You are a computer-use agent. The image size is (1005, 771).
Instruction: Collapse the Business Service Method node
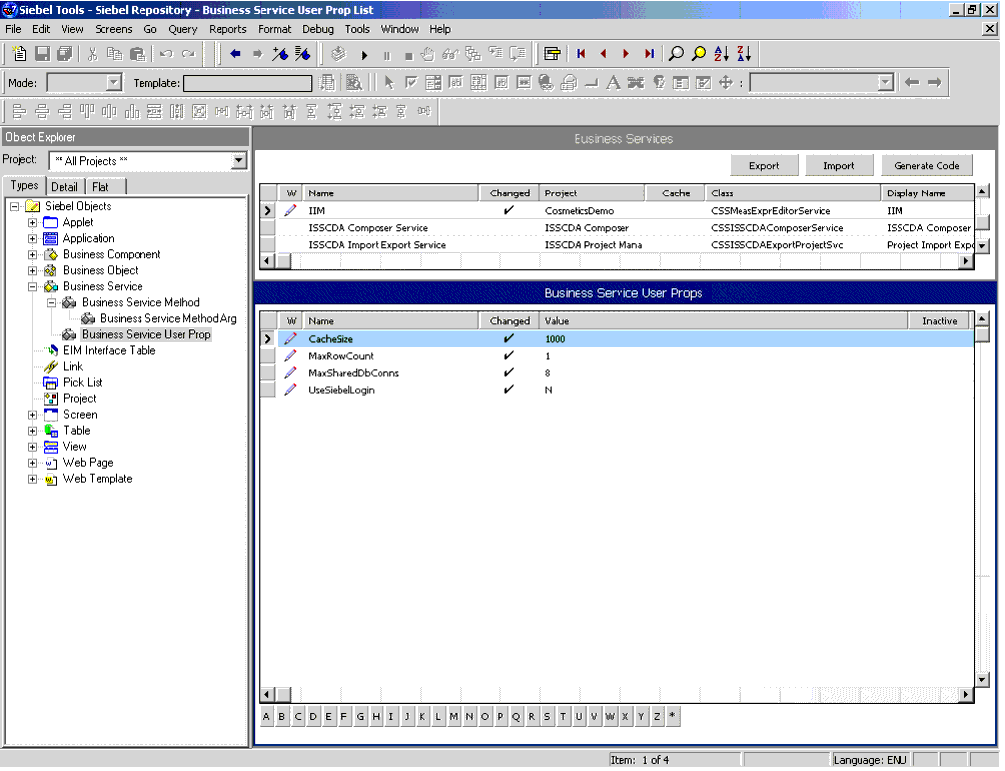[x=51, y=303]
